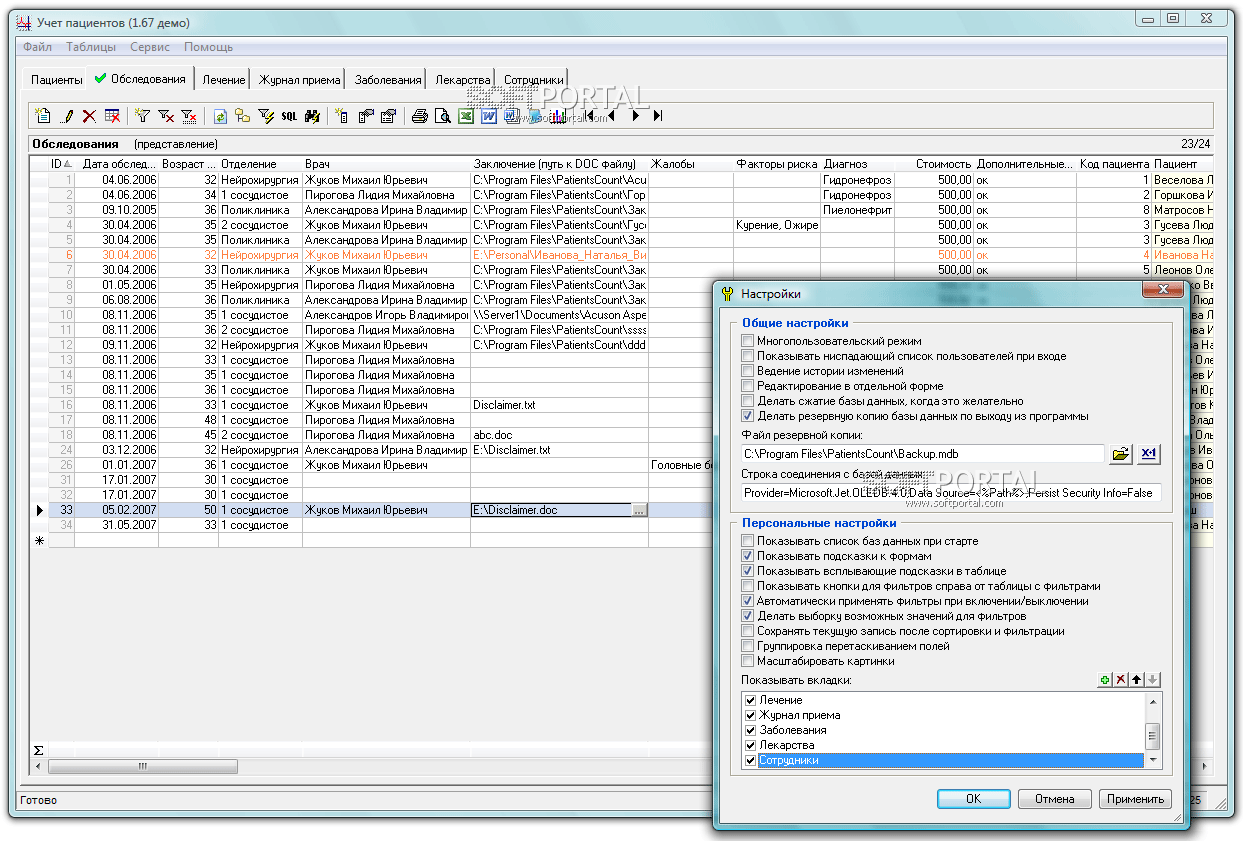The height and width of the screenshot is (841, 1243).
Task: Click the new record toolbar icon
Action: [x=43, y=116]
